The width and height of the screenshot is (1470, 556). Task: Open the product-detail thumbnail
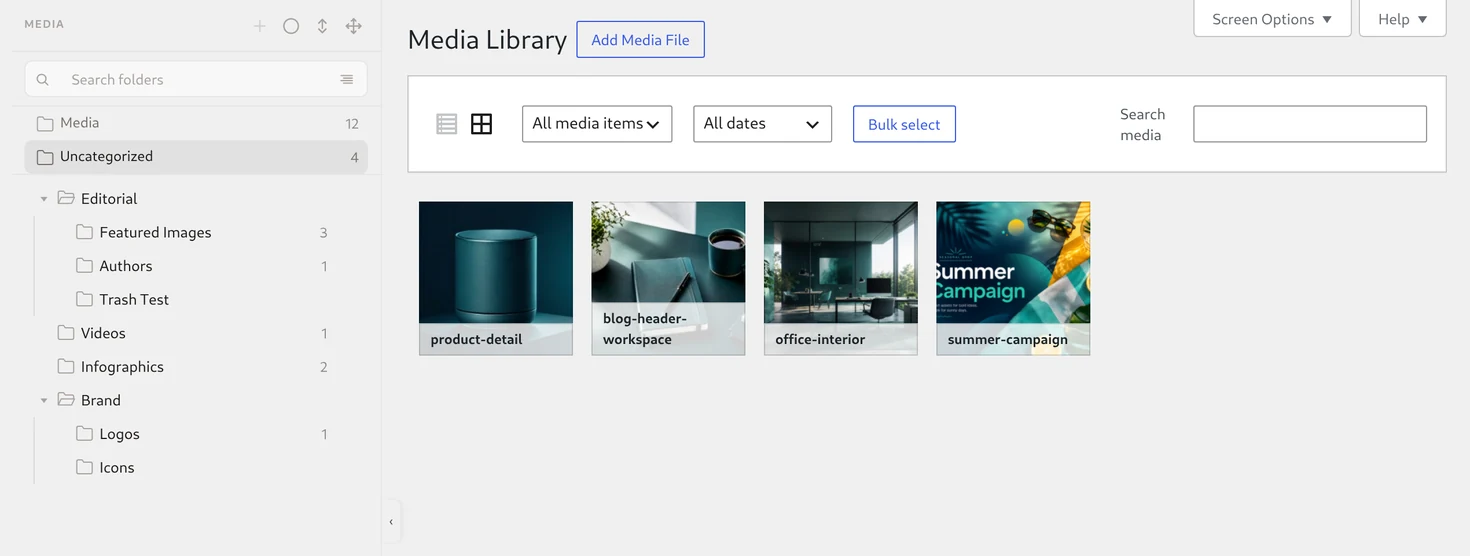pyautogui.click(x=496, y=278)
